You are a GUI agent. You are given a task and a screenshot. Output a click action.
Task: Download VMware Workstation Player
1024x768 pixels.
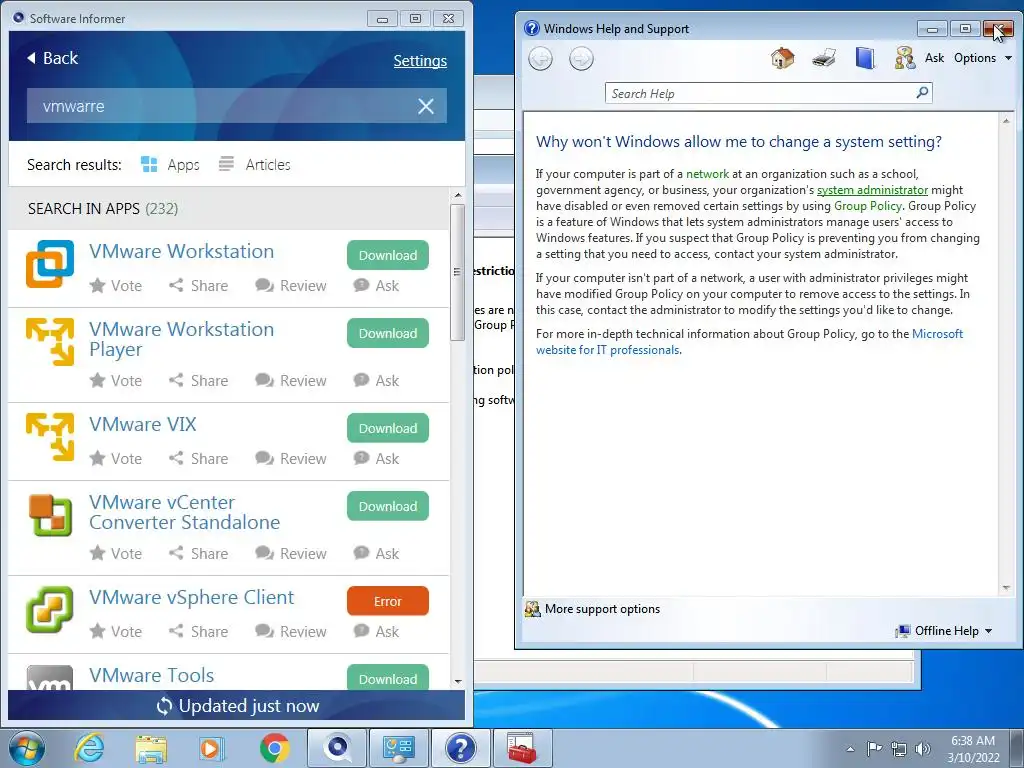pyautogui.click(x=388, y=333)
